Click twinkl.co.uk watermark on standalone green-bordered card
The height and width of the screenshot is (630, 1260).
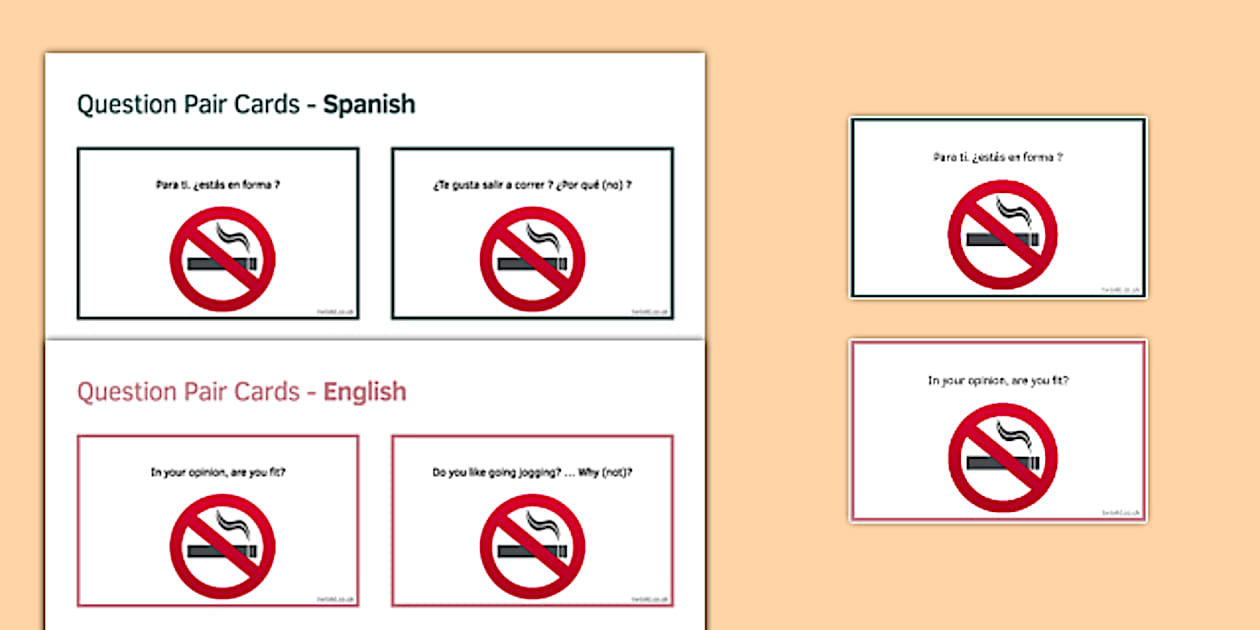coord(1119,289)
